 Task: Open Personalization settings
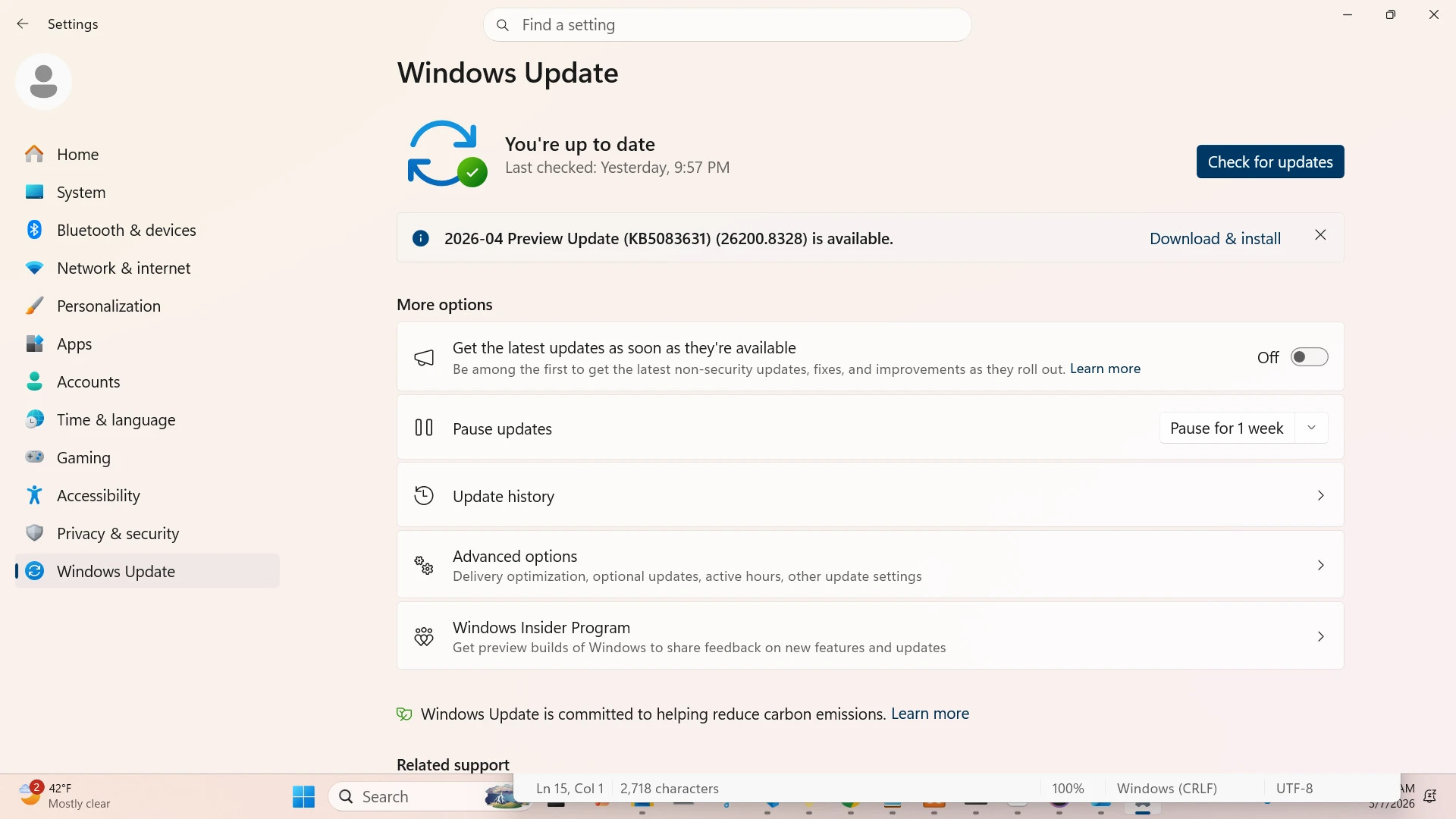[148, 306]
